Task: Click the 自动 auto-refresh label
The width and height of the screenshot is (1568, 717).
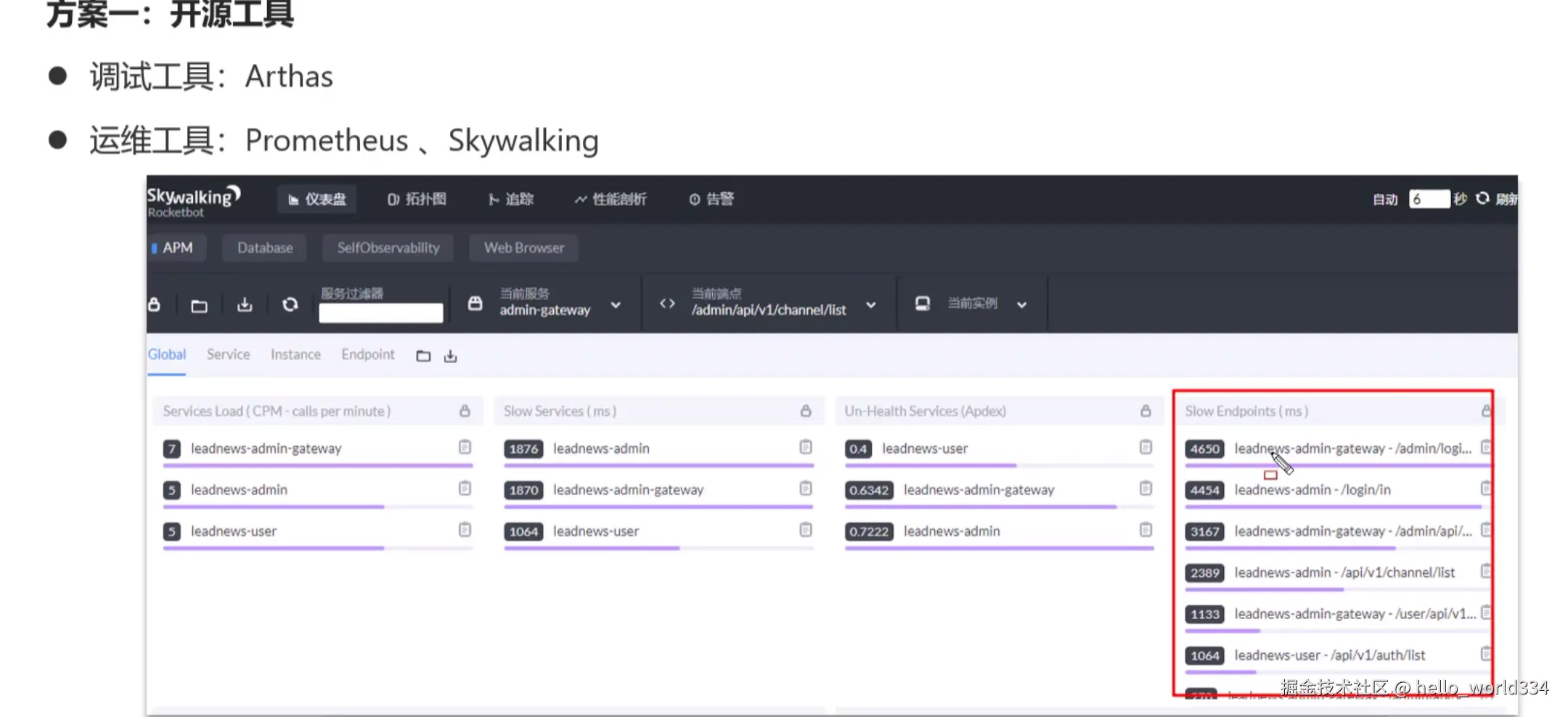Action: 1385,200
